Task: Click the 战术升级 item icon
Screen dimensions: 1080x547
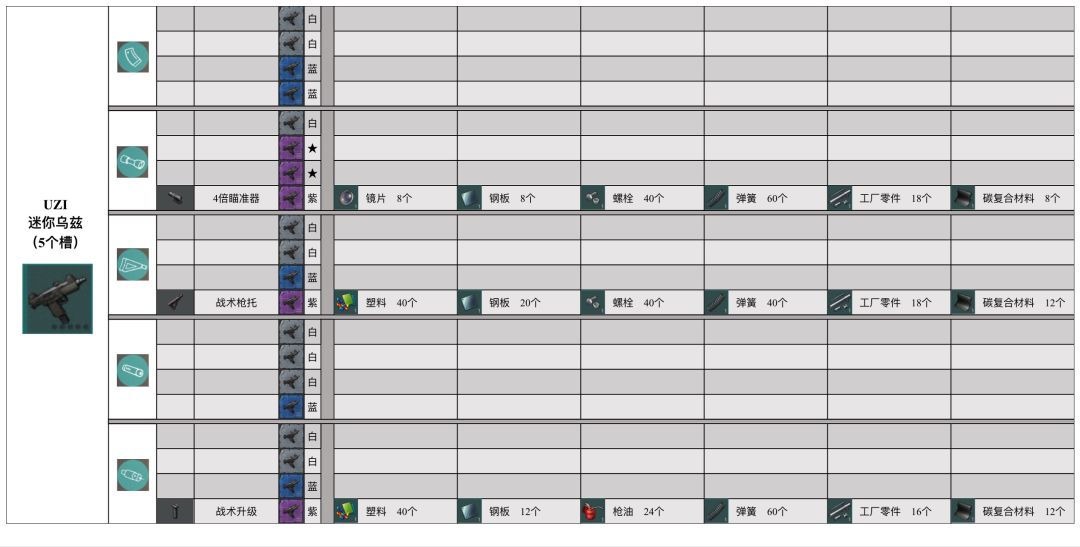Action: [x=176, y=512]
